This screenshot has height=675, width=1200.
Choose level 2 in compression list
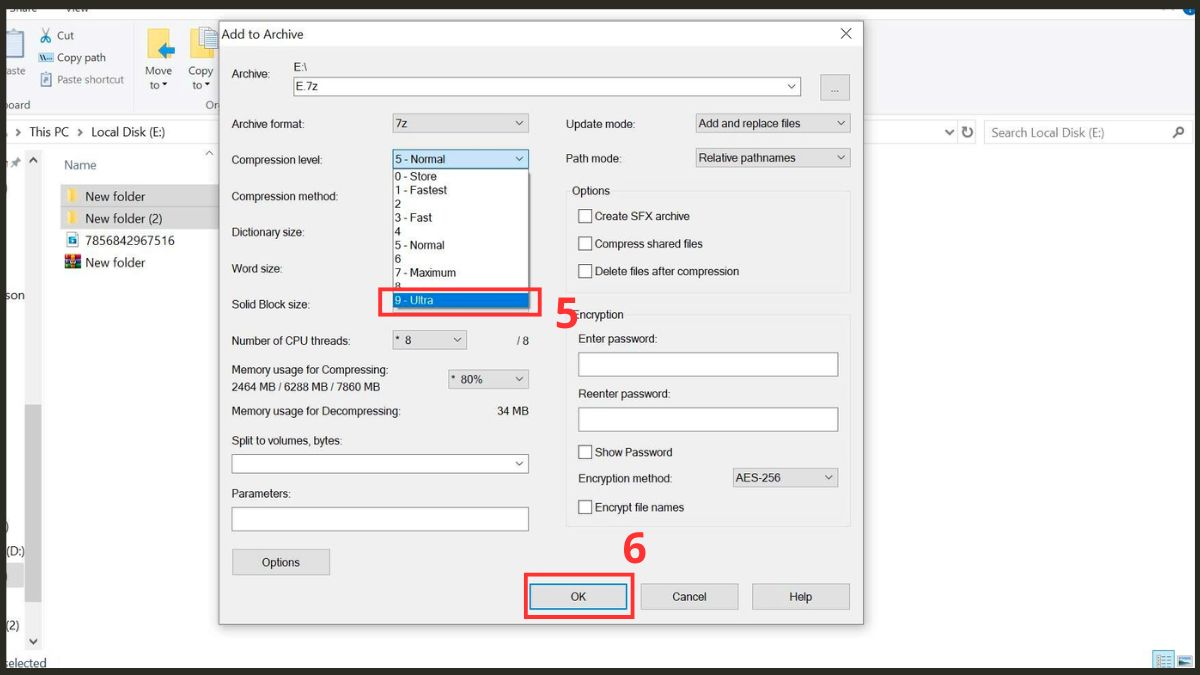coord(460,204)
